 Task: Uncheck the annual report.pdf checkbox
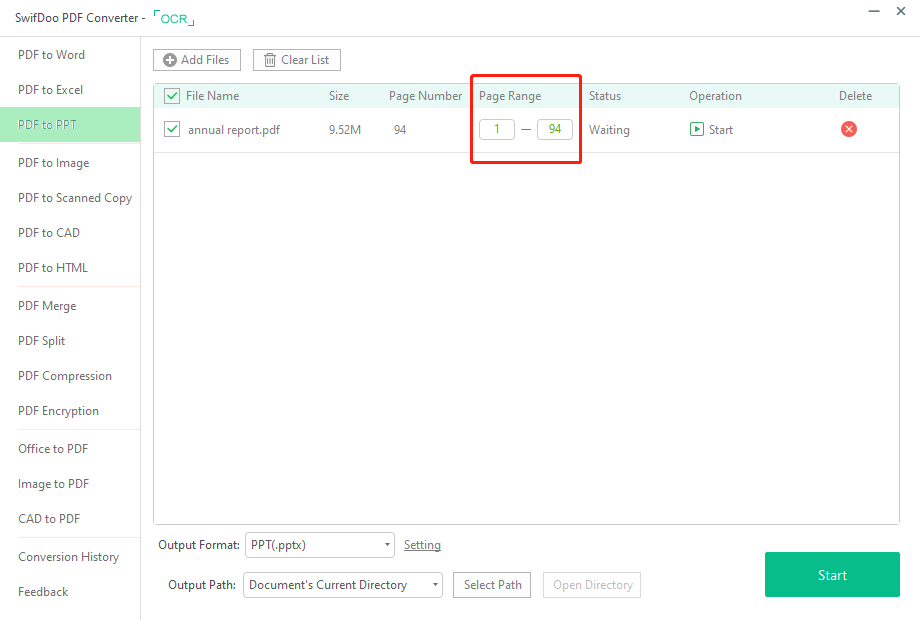tap(172, 129)
